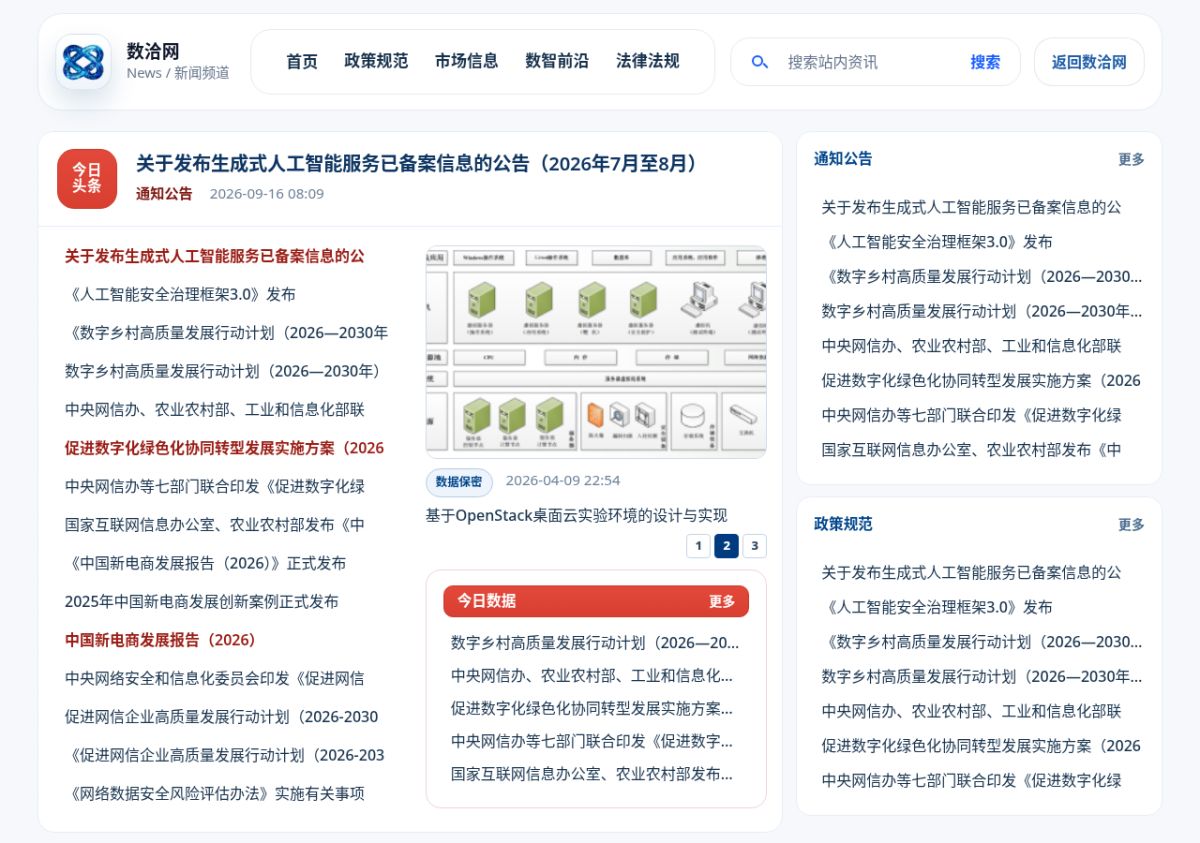1200x843 pixels.
Task: Open 《网络数据安全风险评估办法》实施有关事项
Action: click(215, 793)
